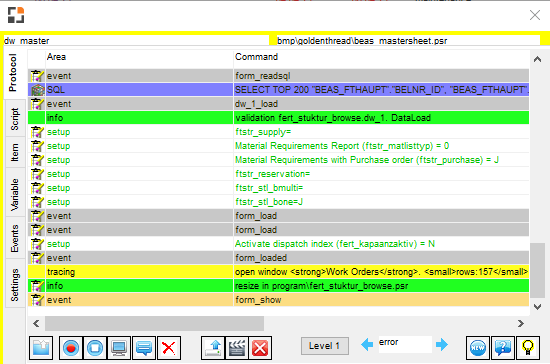
Task: Click the icon beside Activate dispatch index row
Action: pyautogui.click(x=37, y=244)
